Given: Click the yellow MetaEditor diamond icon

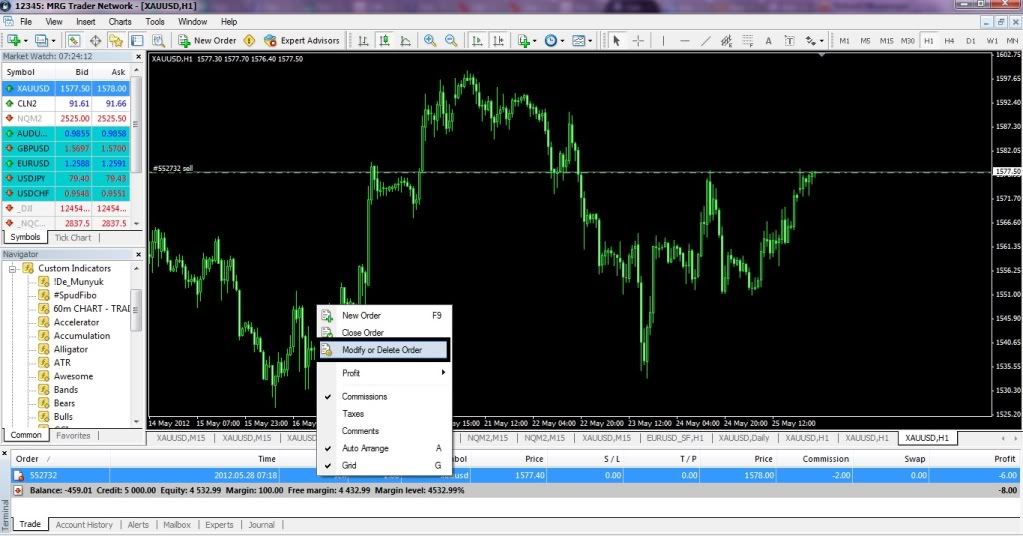Looking at the screenshot, I should pos(249,40).
